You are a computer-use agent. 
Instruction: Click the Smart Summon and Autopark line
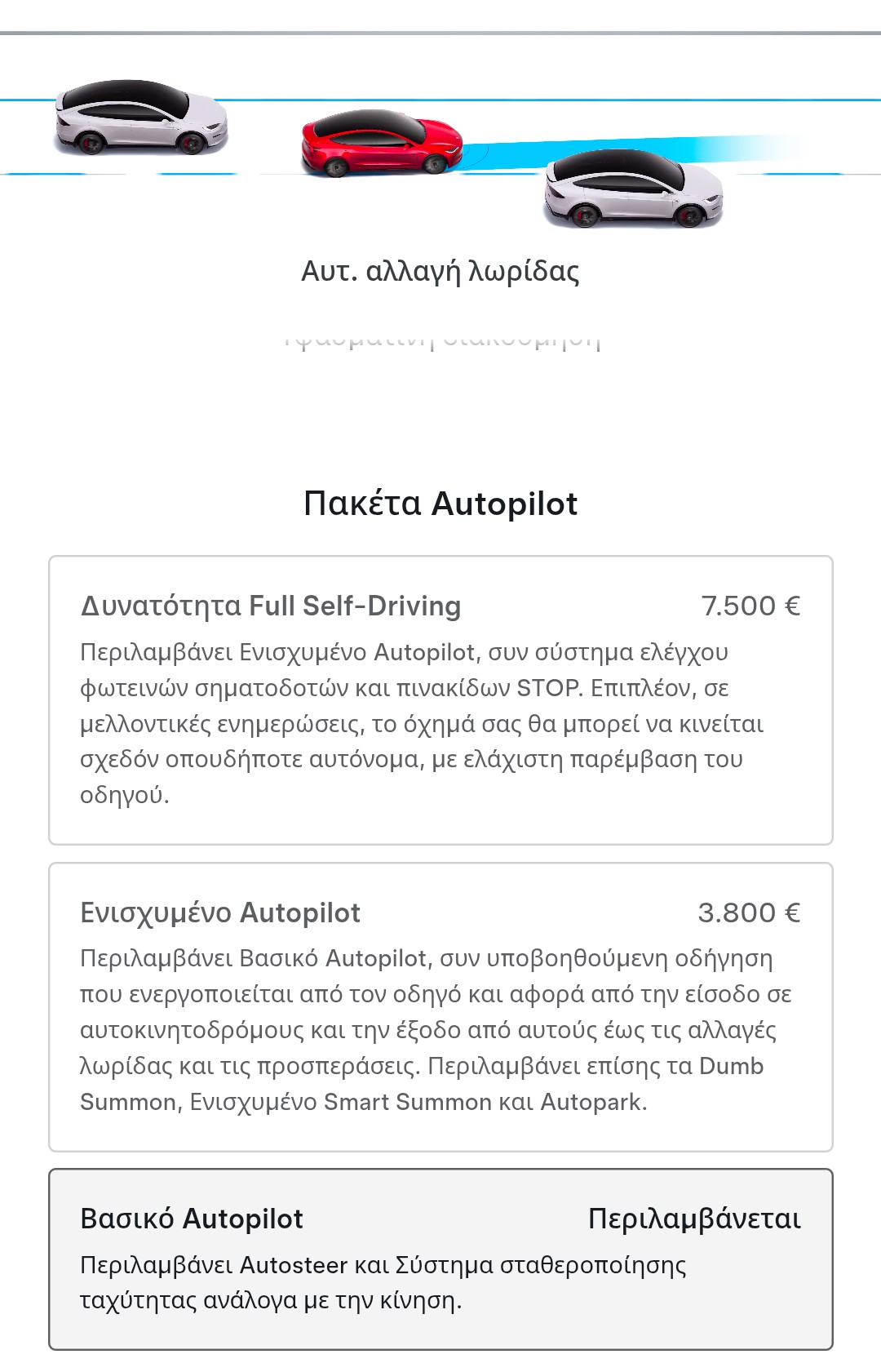(x=364, y=1102)
